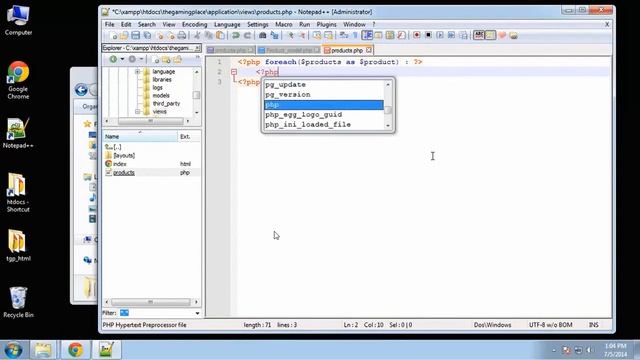Switch to the middle Product_model.php tab
Screen dimensions: 640x360
(289, 50)
